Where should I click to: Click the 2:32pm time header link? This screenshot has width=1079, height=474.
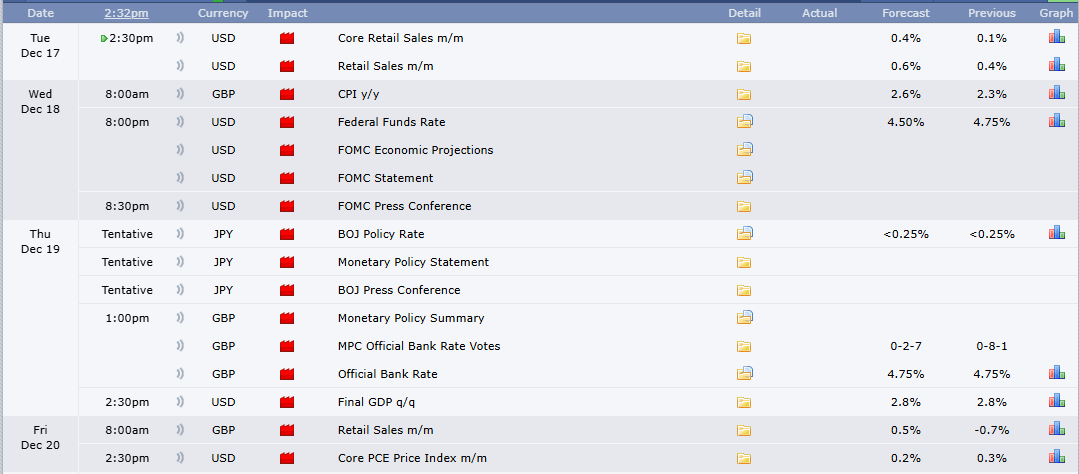[126, 13]
